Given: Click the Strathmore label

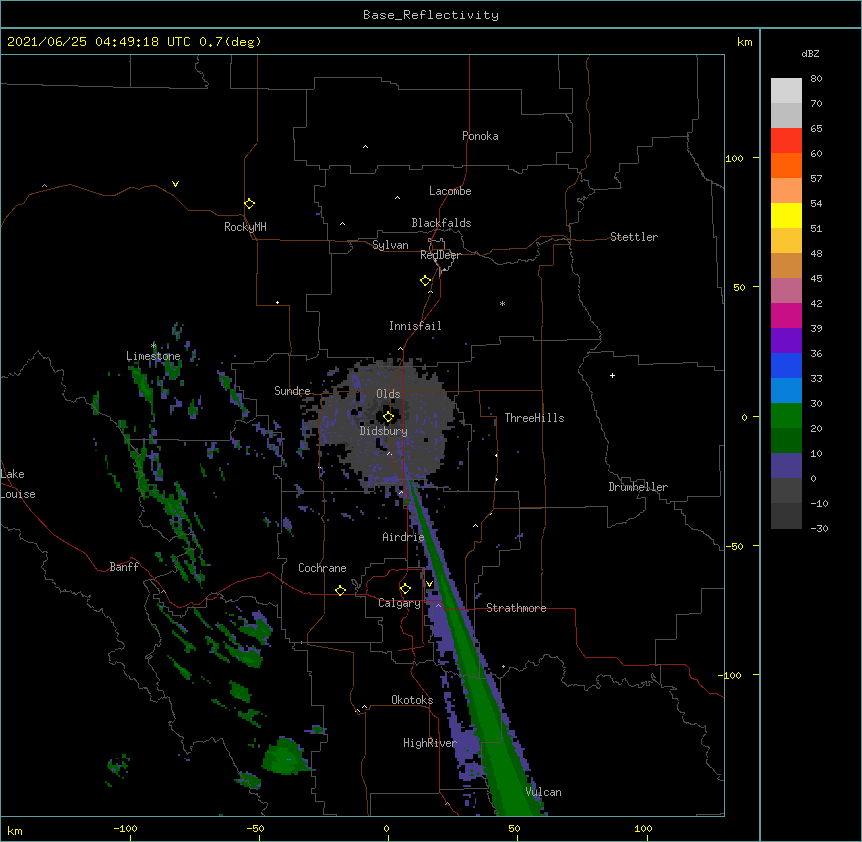Looking at the screenshot, I should pos(516,608).
